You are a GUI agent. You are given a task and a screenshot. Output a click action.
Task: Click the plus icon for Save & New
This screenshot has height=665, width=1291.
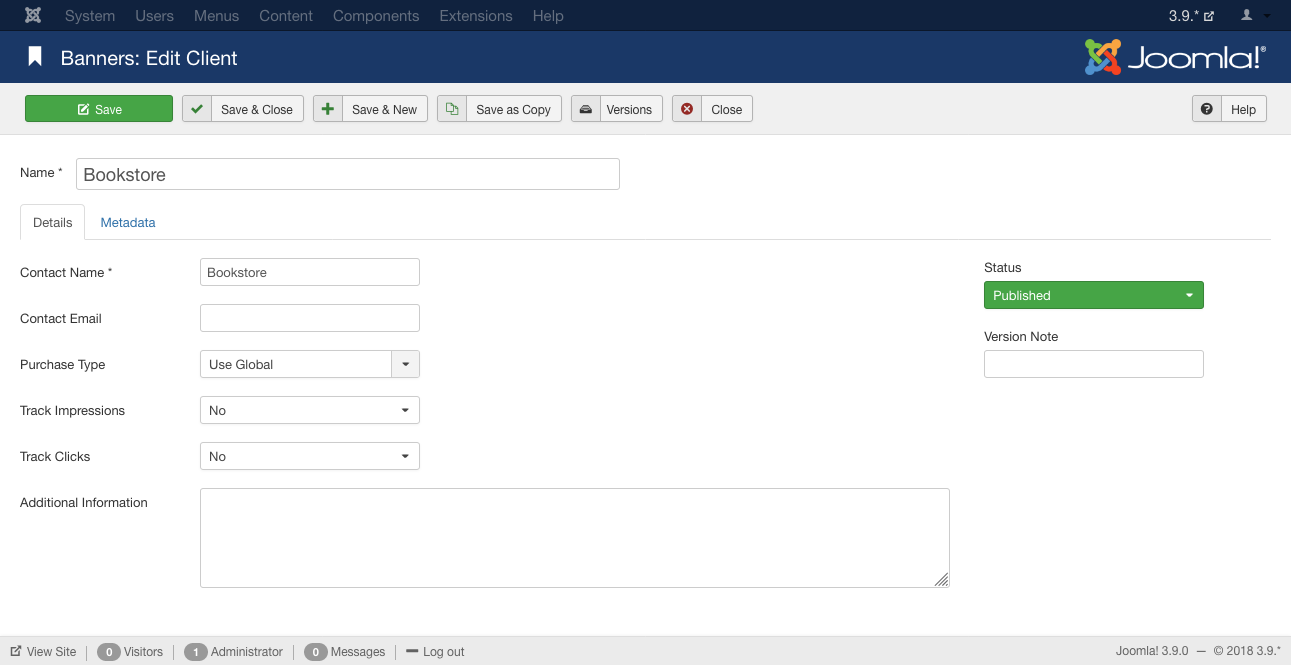click(x=328, y=109)
